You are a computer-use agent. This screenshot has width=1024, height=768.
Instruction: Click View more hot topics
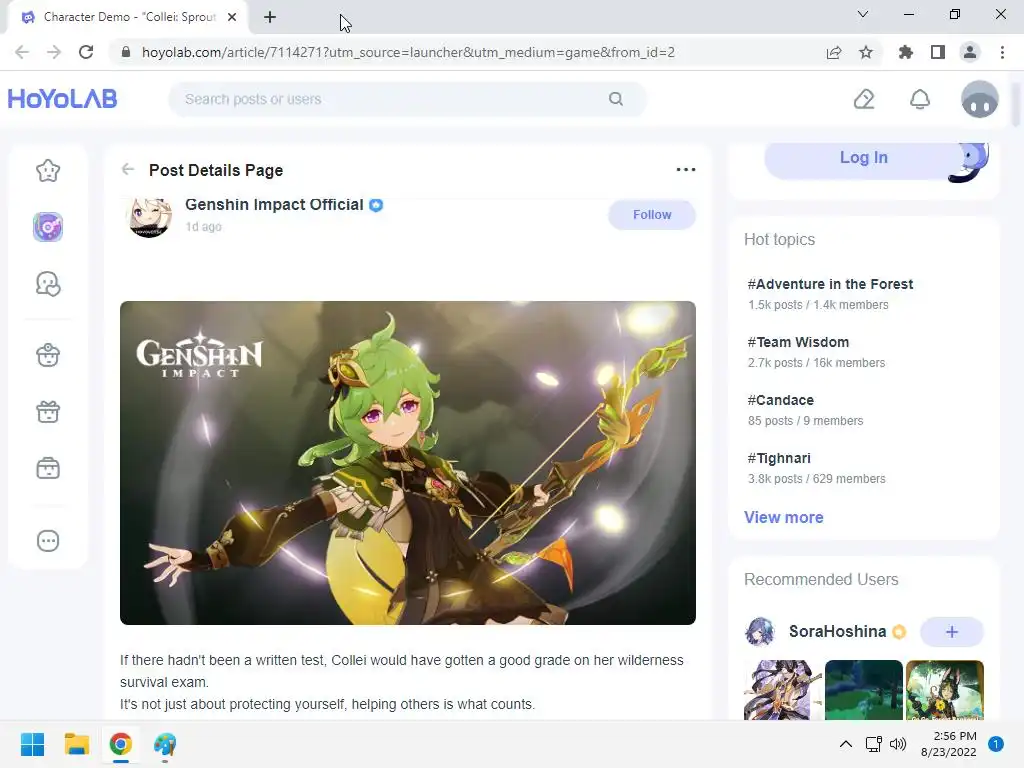[x=784, y=517]
